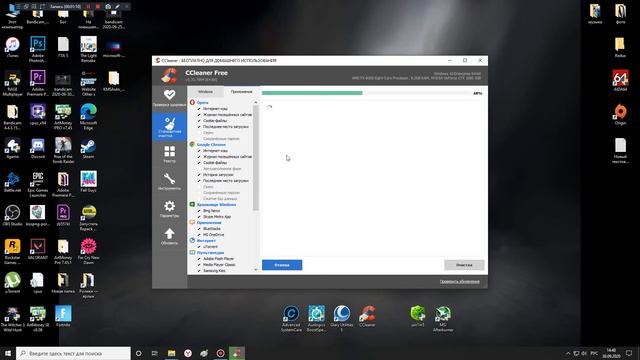Click the list scrollbar down arrow

pyautogui.click(x=256, y=270)
